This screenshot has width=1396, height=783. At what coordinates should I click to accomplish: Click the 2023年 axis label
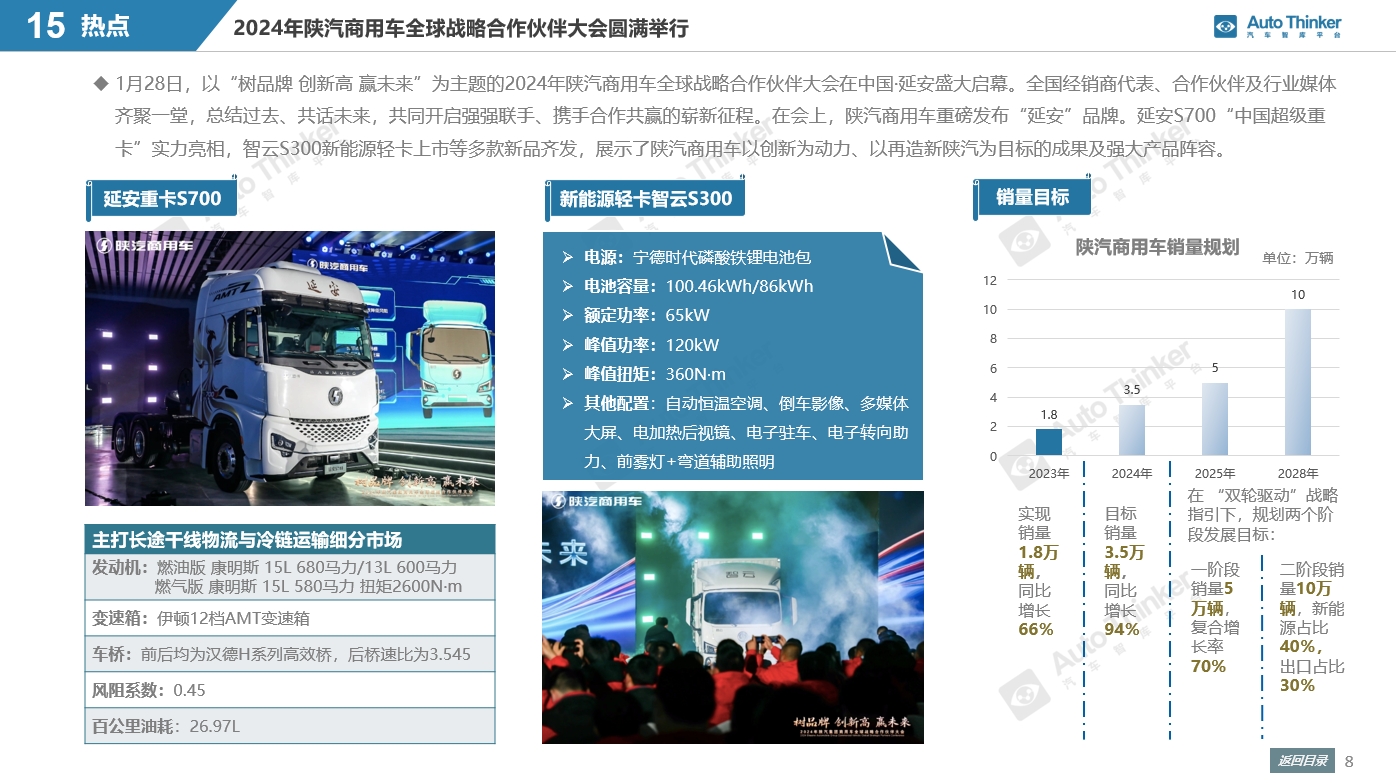pos(1049,473)
